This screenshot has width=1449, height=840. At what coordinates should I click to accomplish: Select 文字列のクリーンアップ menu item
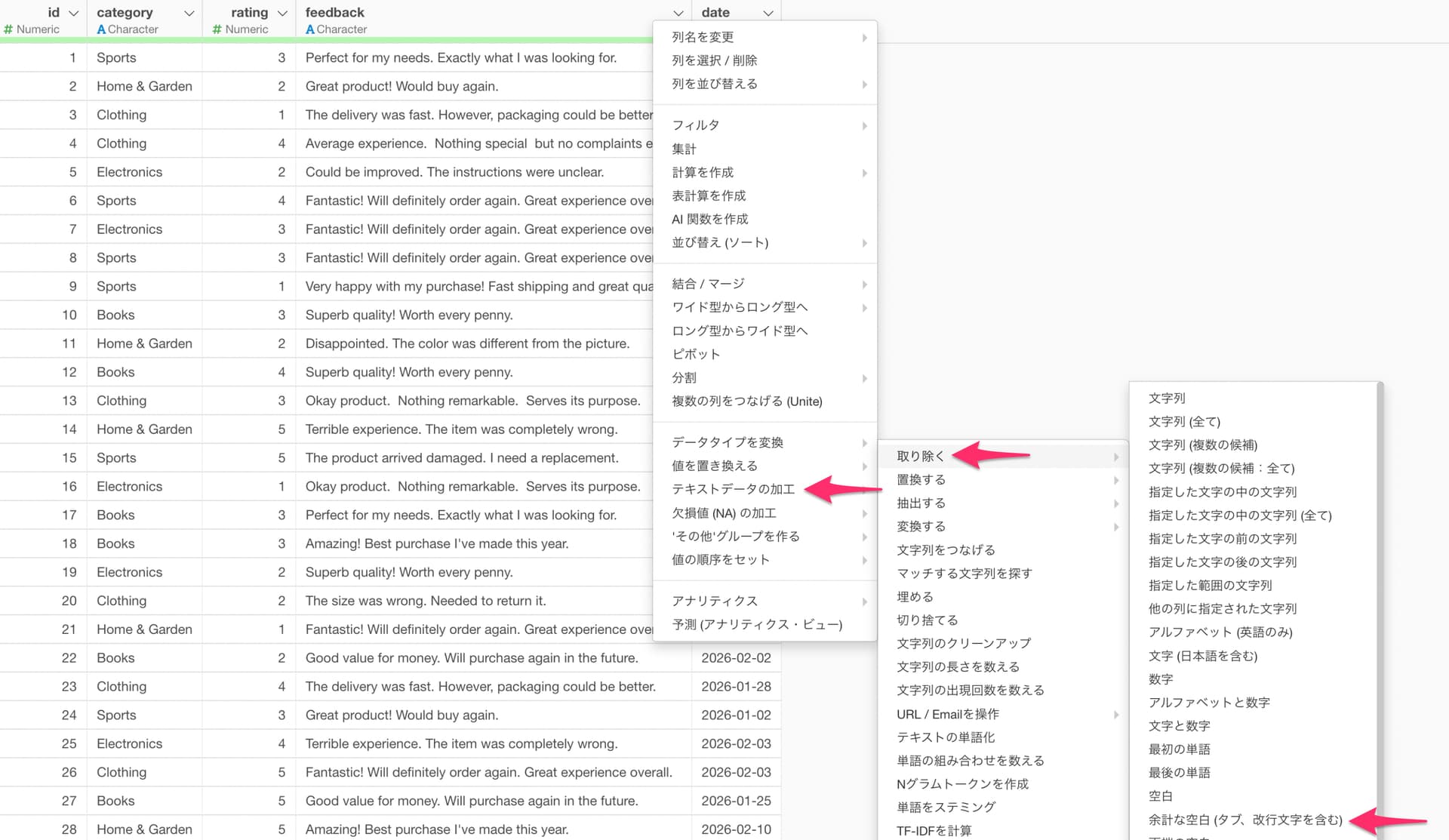click(963, 643)
